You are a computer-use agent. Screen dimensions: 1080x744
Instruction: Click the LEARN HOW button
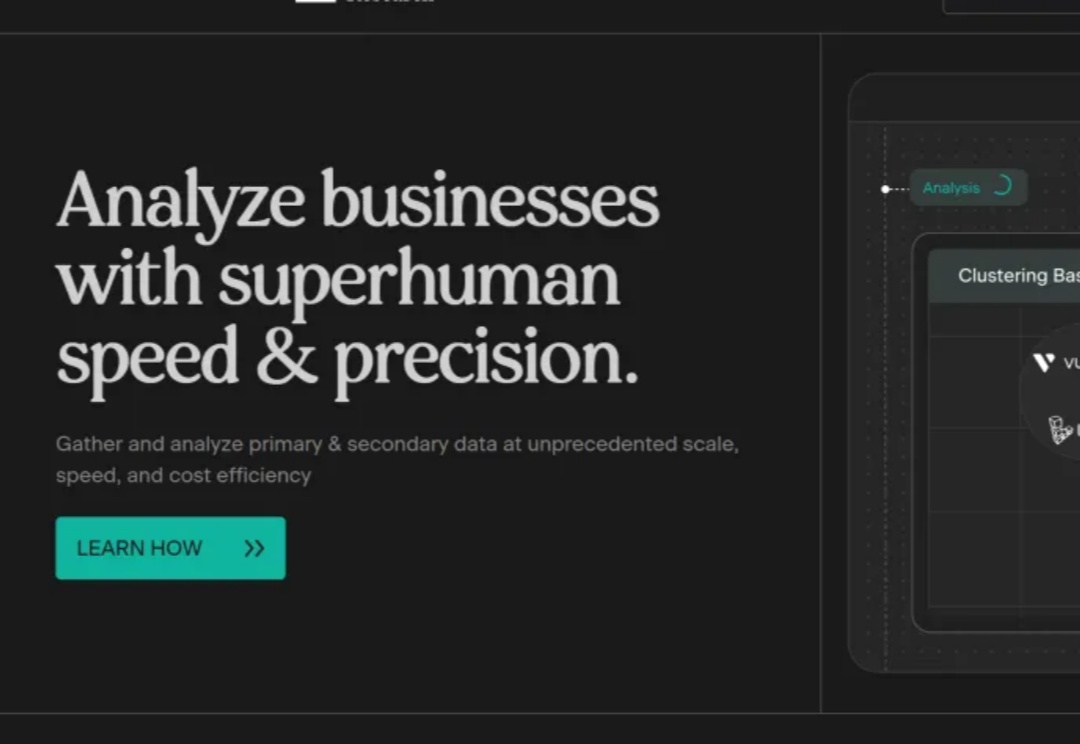170,548
